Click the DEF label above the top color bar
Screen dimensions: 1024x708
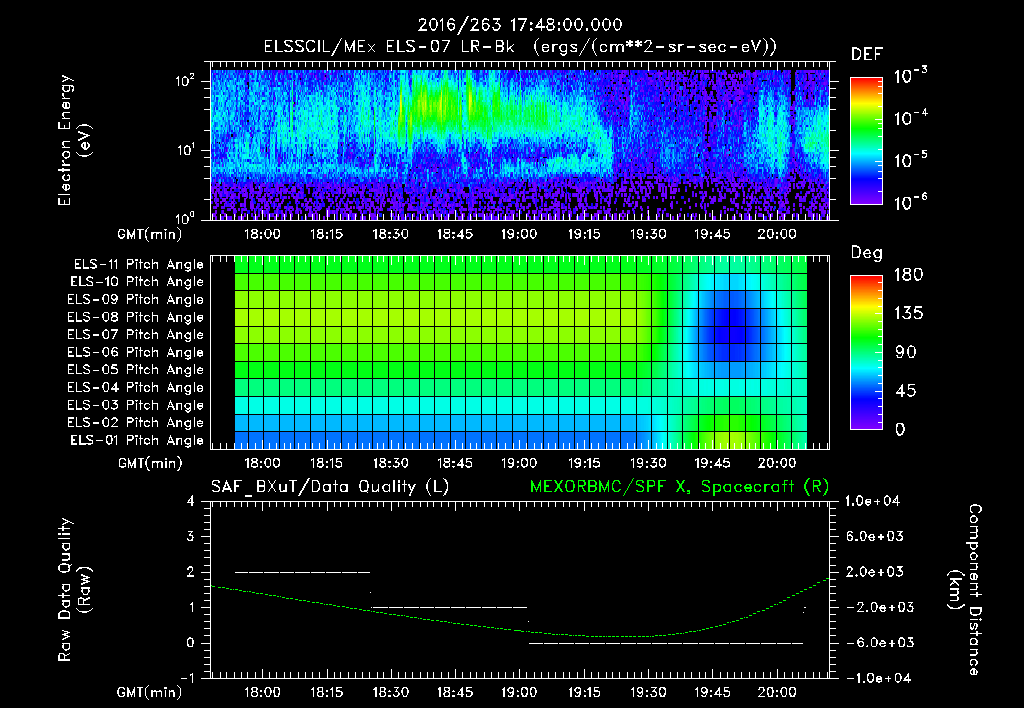867,55
